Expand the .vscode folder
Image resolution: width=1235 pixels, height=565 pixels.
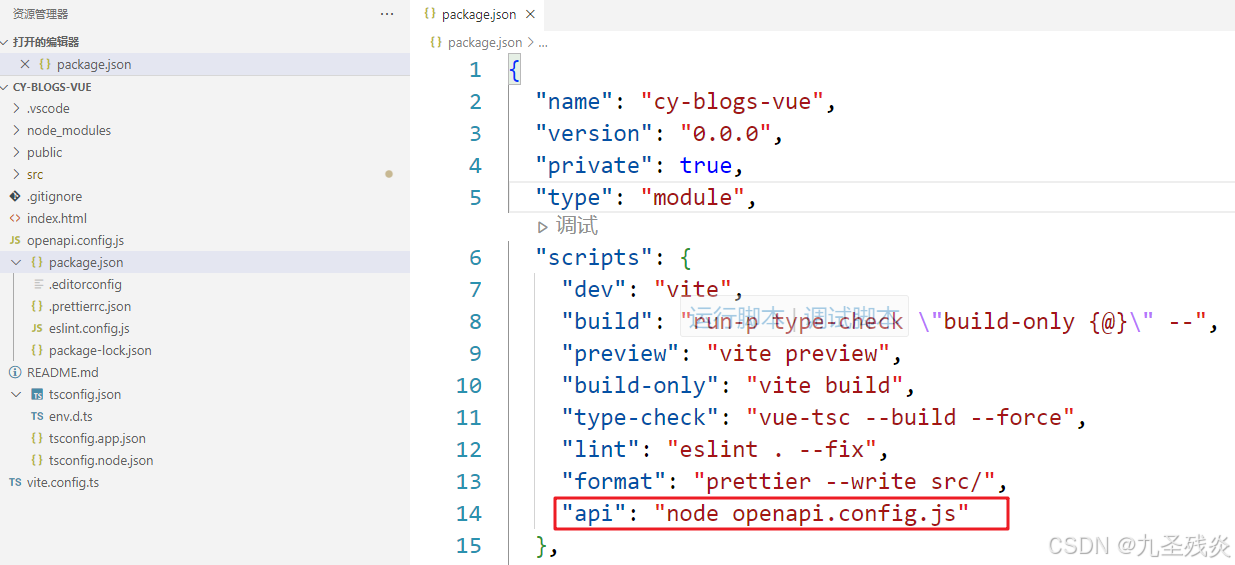tap(16, 108)
